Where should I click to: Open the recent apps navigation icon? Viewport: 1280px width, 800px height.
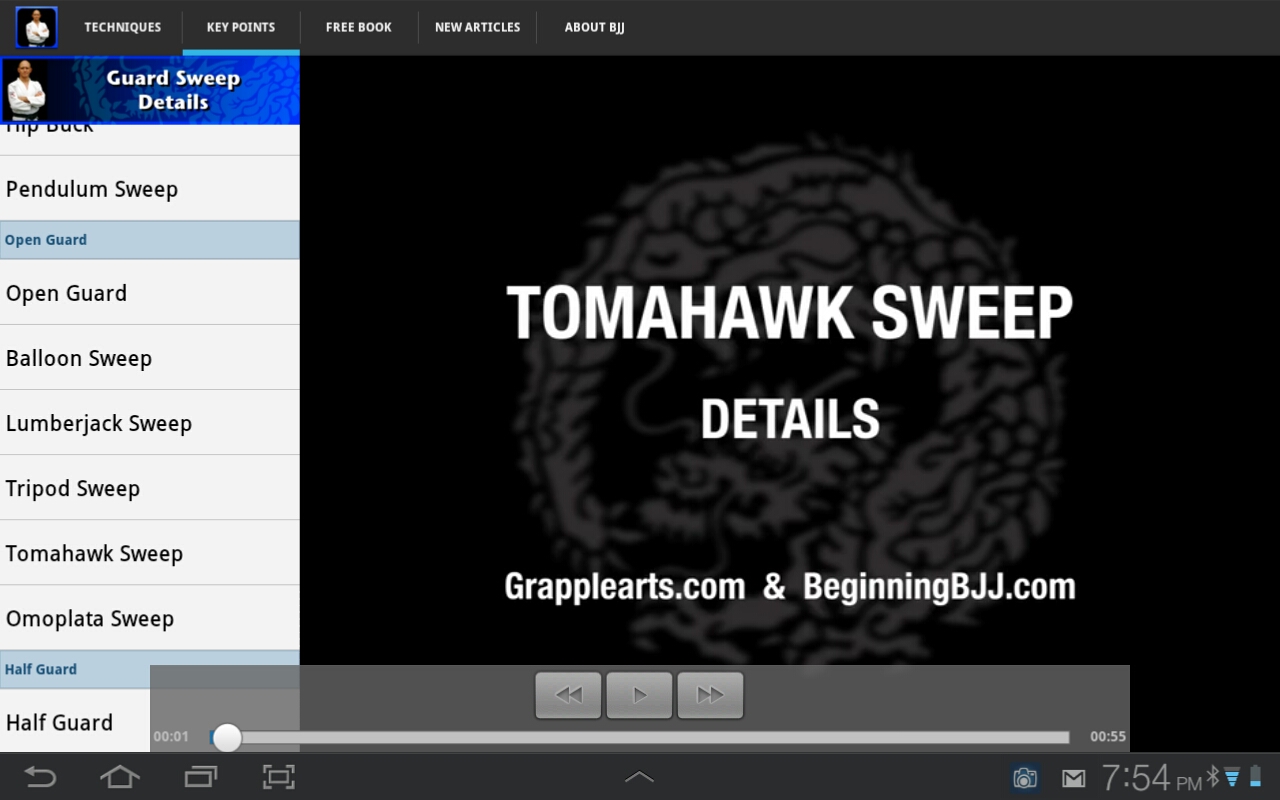tap(199, 777)
